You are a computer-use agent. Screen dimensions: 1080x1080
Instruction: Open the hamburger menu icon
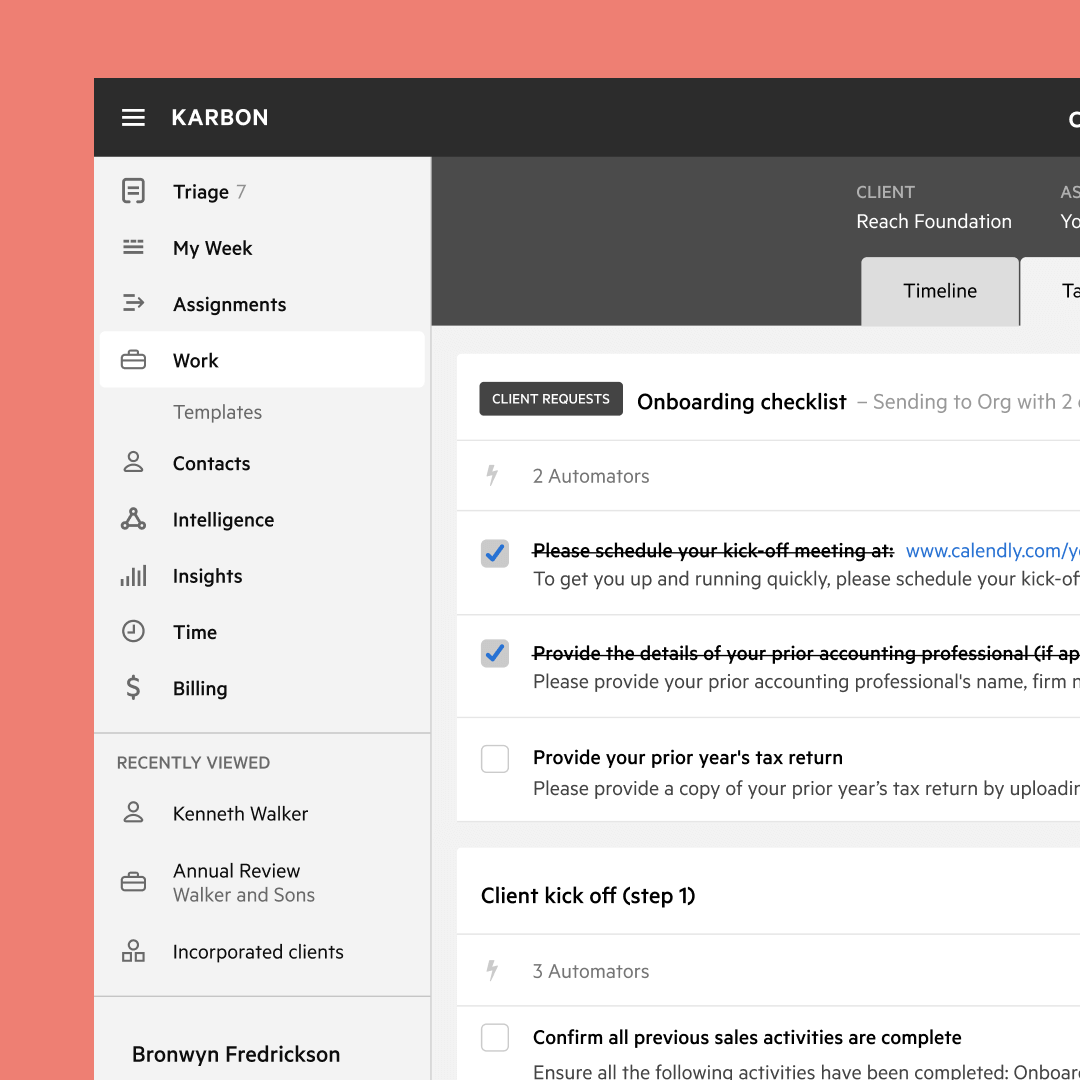pos(133,118)
